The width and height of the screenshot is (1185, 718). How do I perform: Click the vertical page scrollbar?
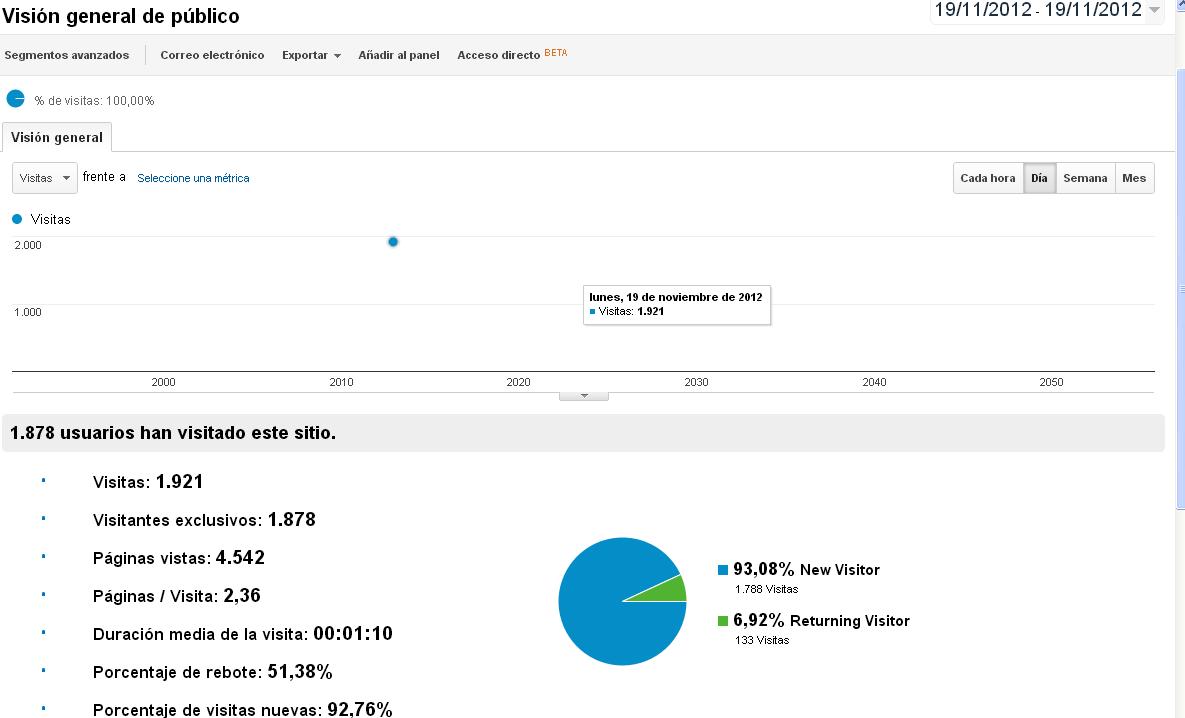coord(1180,287)
